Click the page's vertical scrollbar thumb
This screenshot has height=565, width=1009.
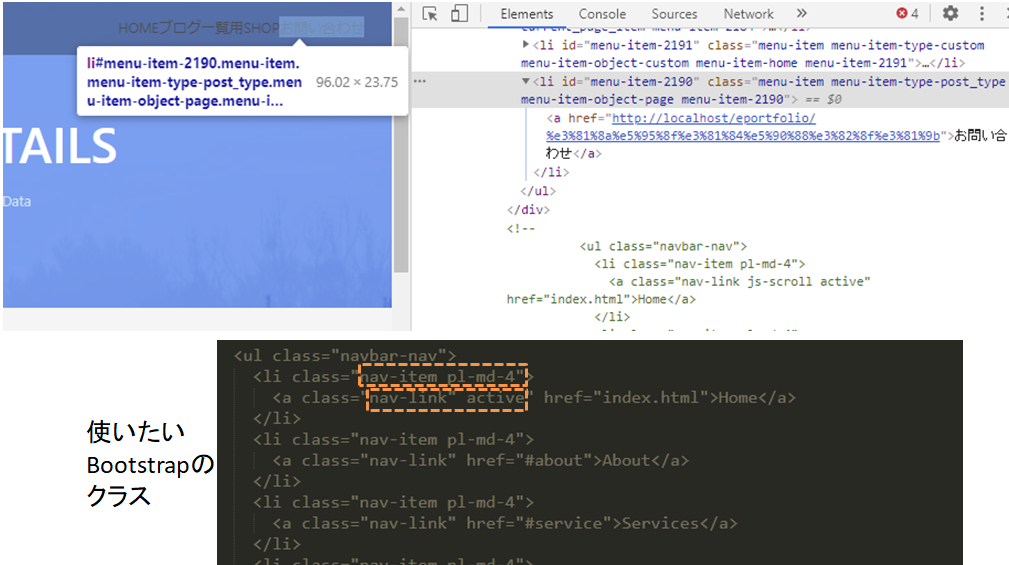coord(401,145)
